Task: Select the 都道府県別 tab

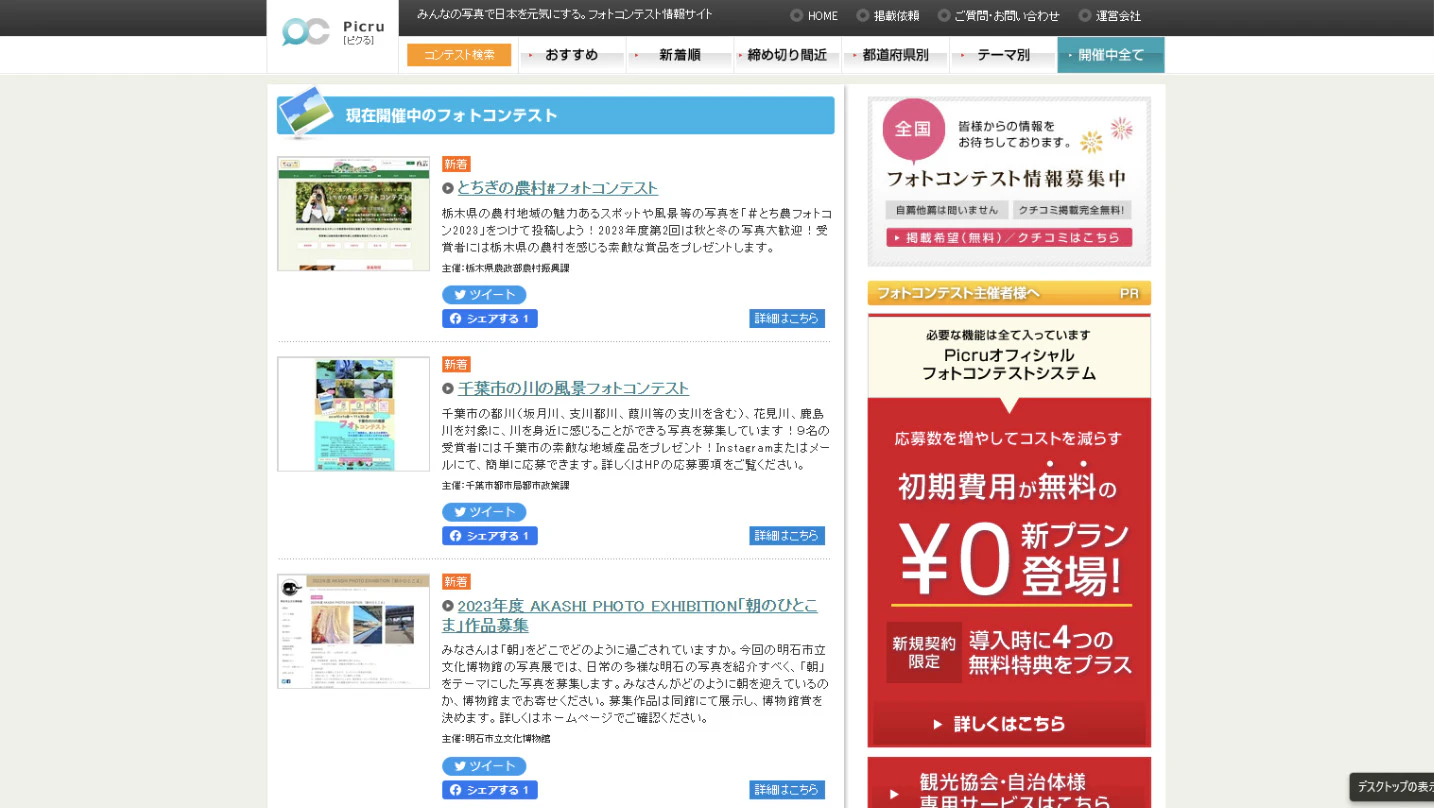Action: [896, 55]
